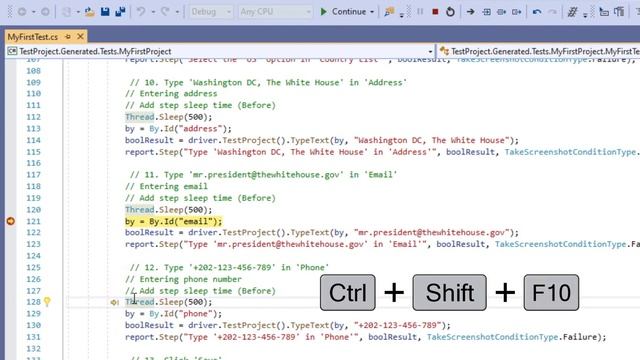The image size is (640, 360).
Task: Click the report.Step call on line 131
Action: (366, 337)
